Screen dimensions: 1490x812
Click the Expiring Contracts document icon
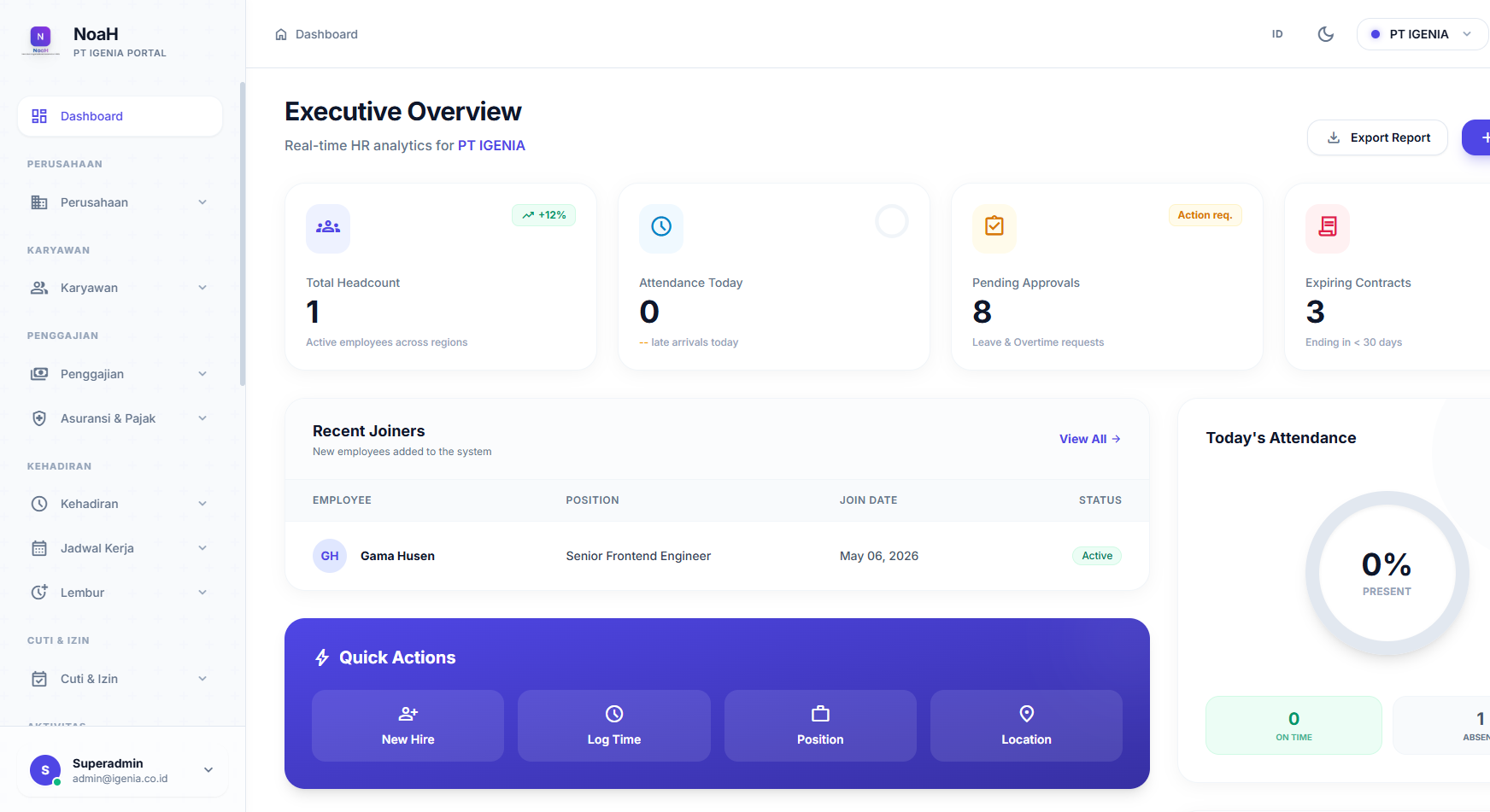pos(1328,227)
